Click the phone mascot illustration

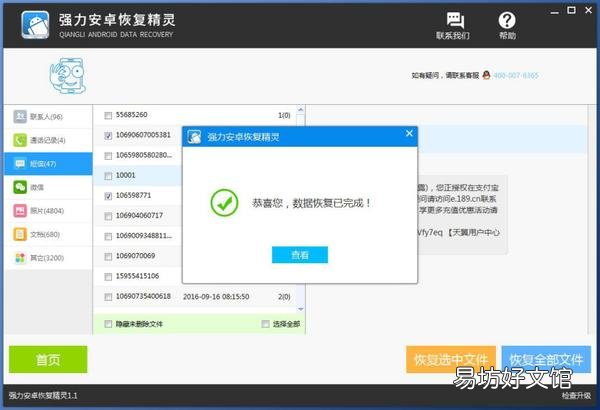68,75
